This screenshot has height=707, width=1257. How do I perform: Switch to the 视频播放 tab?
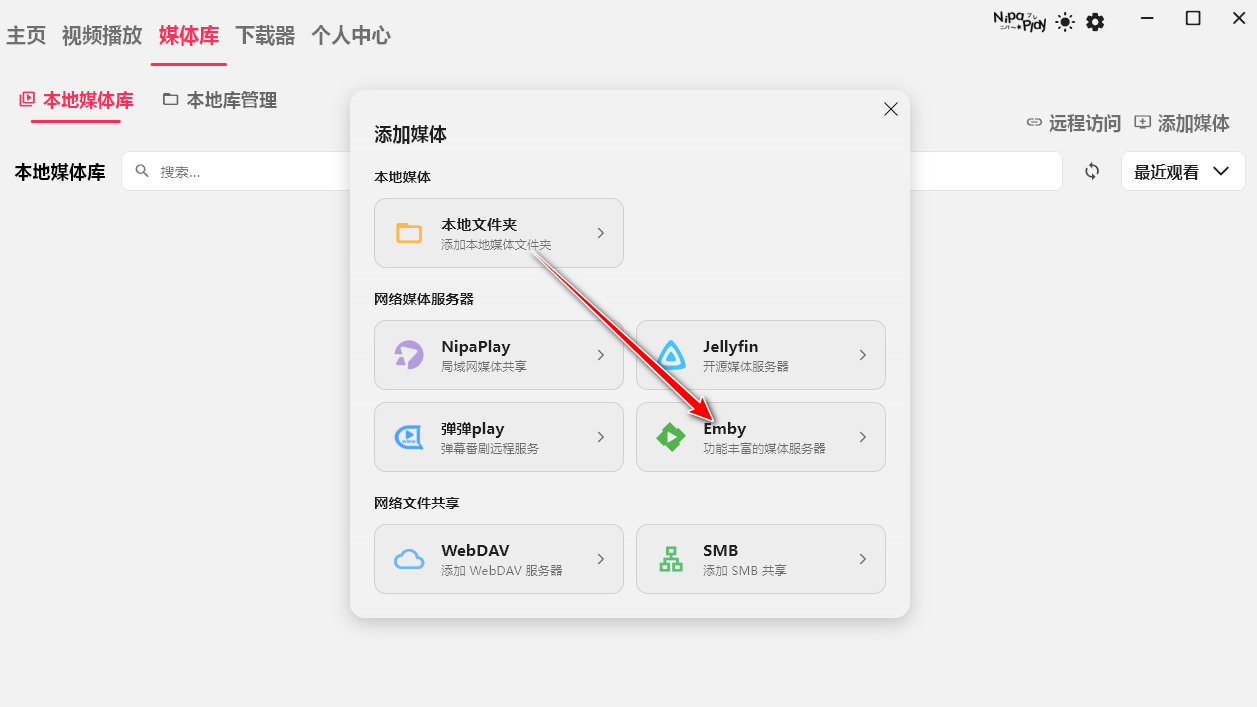(x=102, y=35)
